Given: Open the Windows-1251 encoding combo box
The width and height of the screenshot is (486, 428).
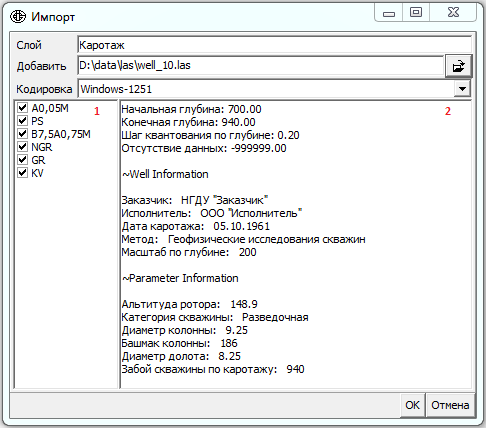Looking at the screenshot, I should (274, 89).
